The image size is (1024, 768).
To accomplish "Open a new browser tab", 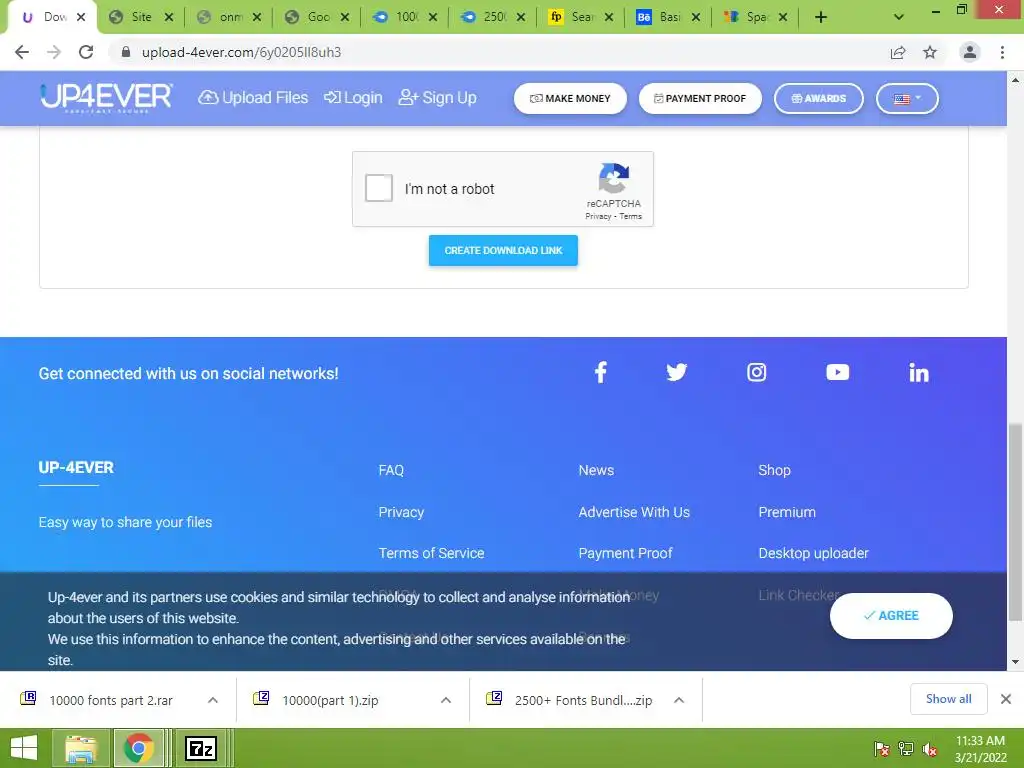I will [821, 18].
